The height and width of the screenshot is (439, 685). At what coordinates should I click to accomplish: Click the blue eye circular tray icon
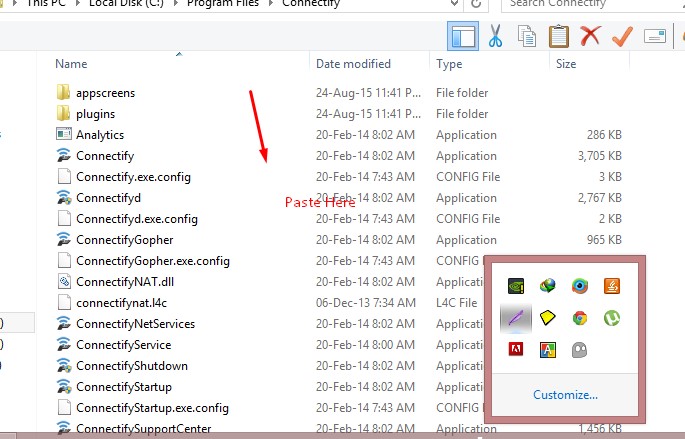pos(580,286)
